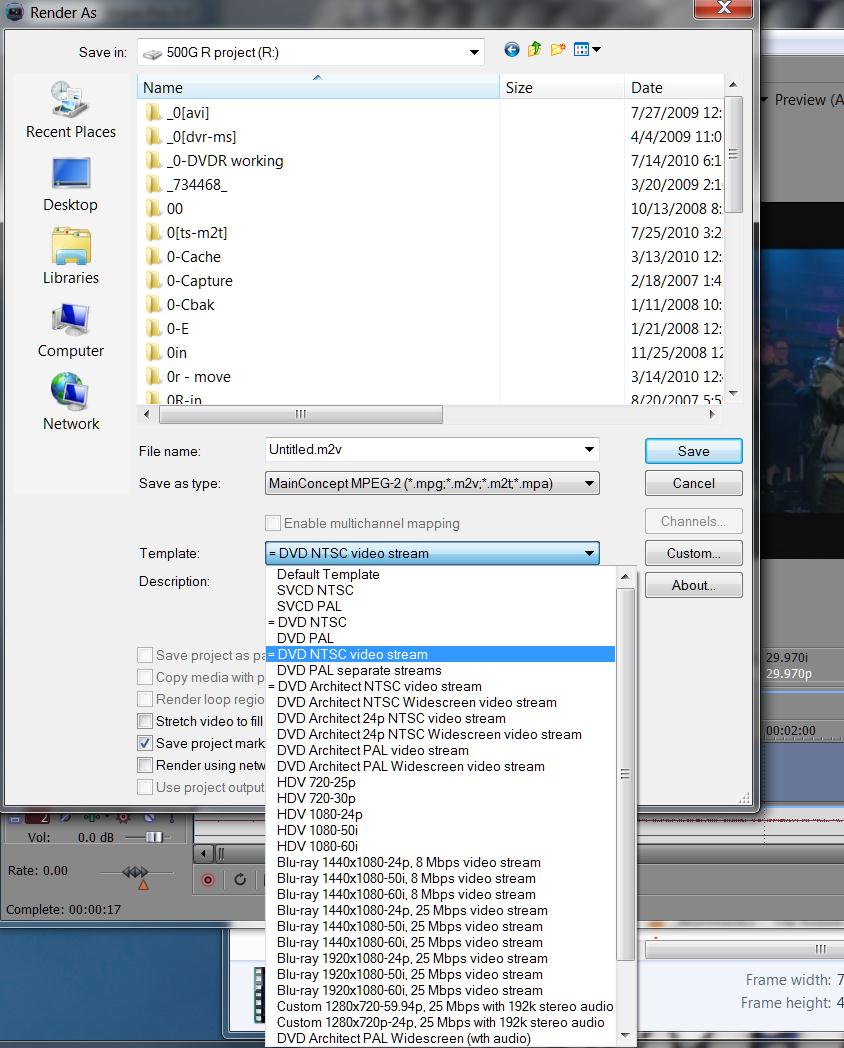Viewport: 844px width, 1048px height.
Task: Click the record button in the Vegas transport bar
Action: pyautogui.click(x=208, y=880)
